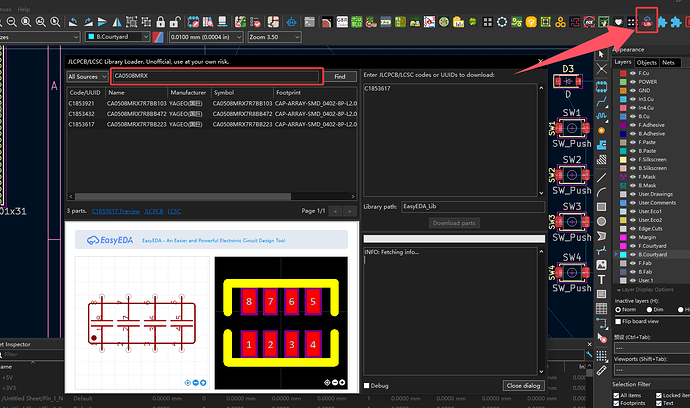Screen dimensions: 690x408
Task: Activate the add via tool
Action: click(x=602, y=131)
